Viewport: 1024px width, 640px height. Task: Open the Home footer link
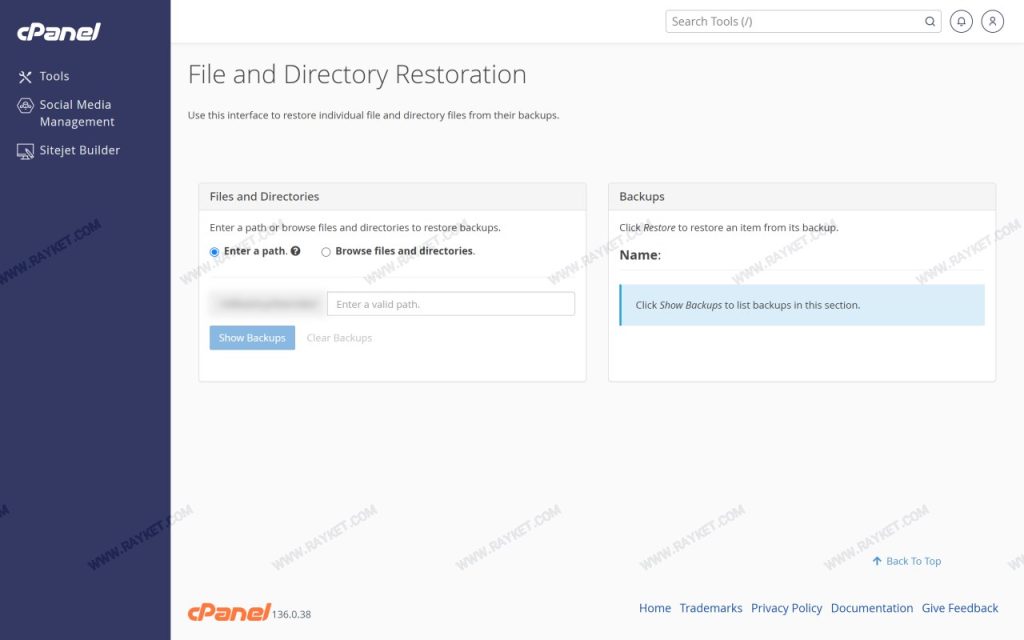654,608
